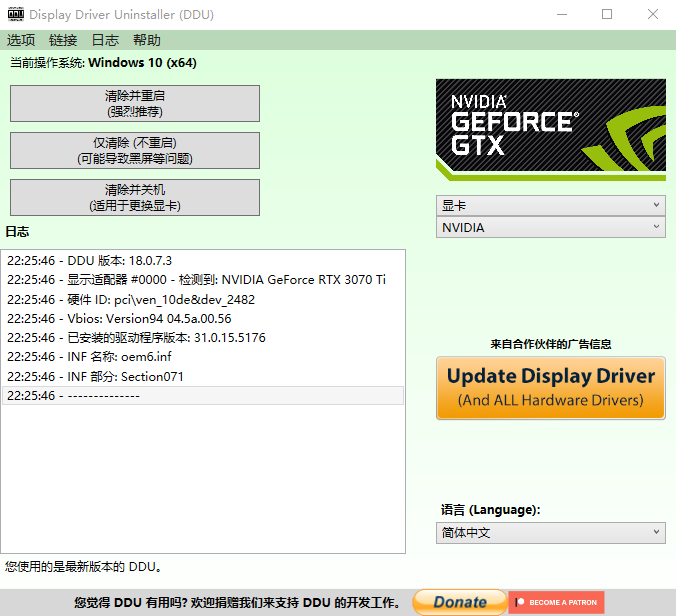Open the 选项 menu

[x=21, y=40]
